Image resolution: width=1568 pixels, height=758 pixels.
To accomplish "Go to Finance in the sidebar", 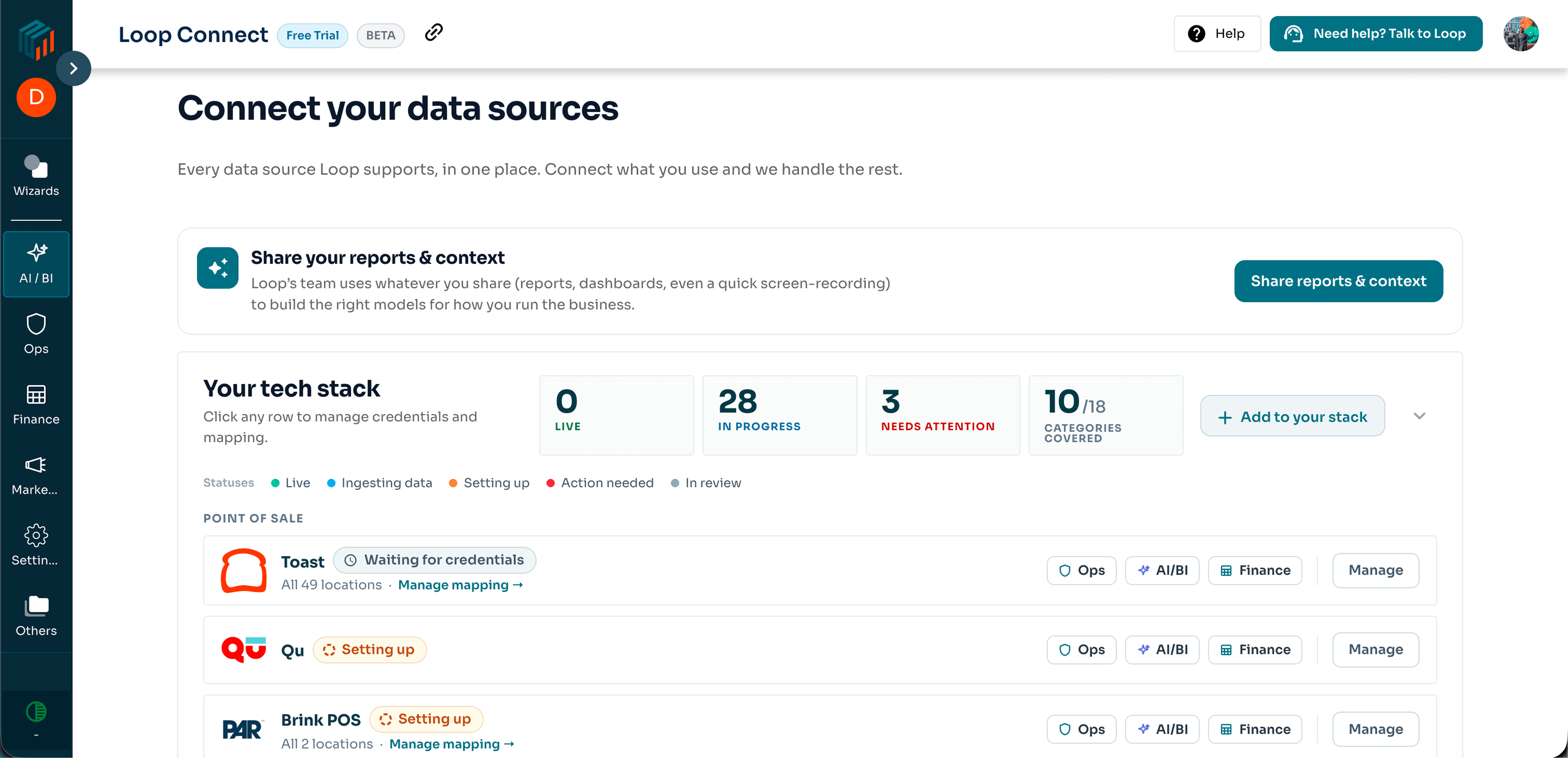I will tap(36, 404).
